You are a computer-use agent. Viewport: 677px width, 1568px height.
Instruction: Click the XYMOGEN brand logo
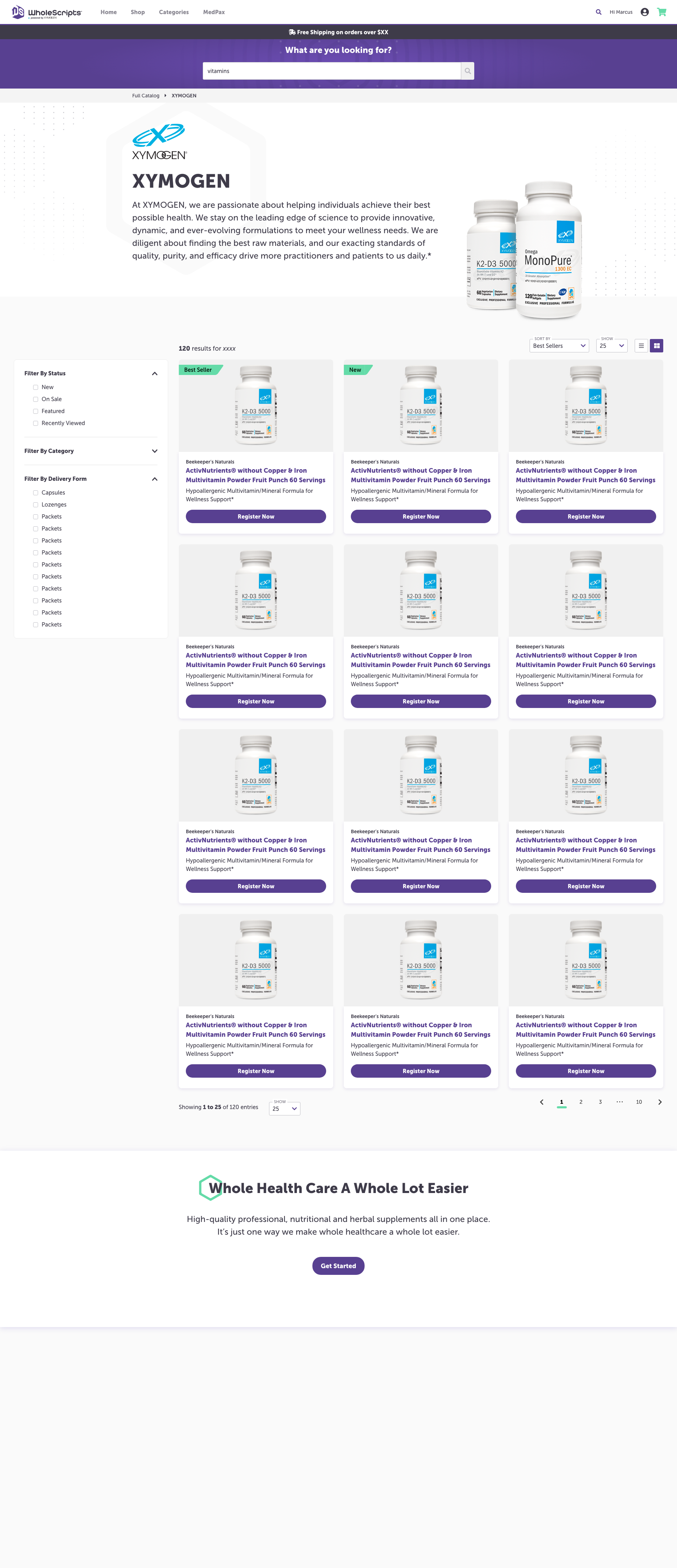pyautogui.click(x=159, y=142)
